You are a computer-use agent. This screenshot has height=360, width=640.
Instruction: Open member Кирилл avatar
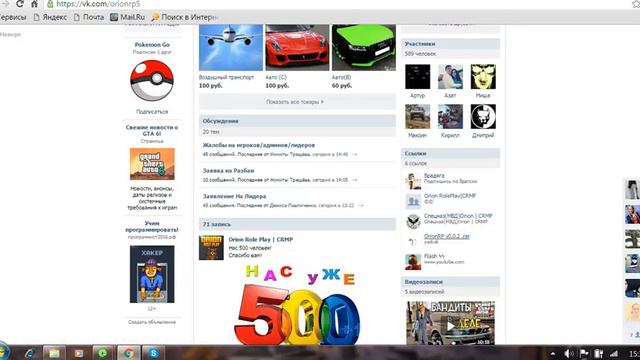450,116
